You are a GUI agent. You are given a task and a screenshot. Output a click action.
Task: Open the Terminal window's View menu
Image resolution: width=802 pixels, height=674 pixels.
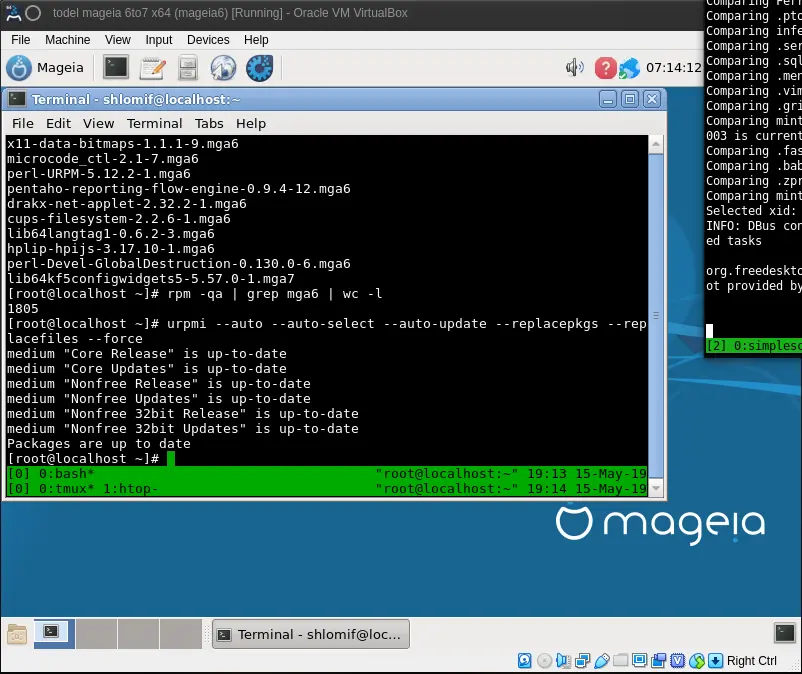[98, 123]
